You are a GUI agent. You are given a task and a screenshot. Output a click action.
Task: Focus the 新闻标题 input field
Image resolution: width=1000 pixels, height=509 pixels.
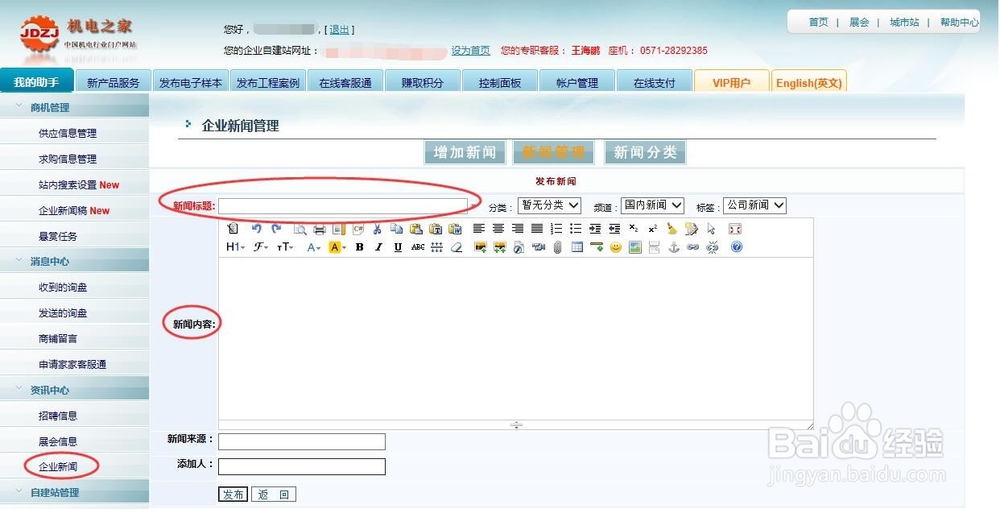tap(343, 206)
